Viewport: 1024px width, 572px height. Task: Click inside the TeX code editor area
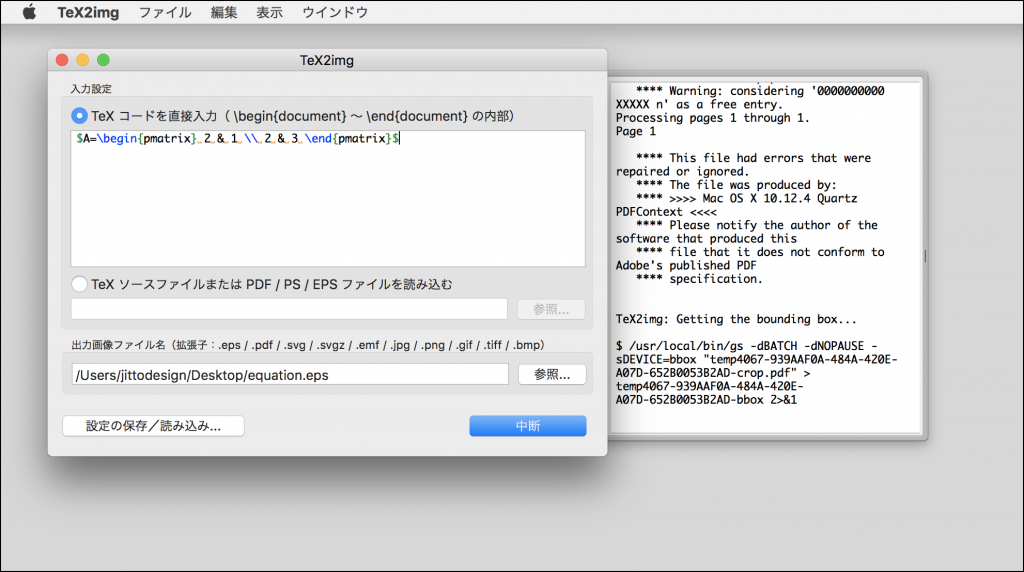coord(328,199)
